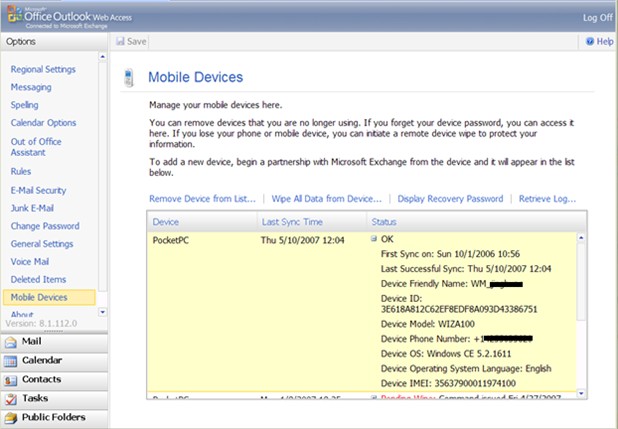Screen dimensions: 618x429
Task: Click the Help question mark icon
Action: click(x=590, y=41)
